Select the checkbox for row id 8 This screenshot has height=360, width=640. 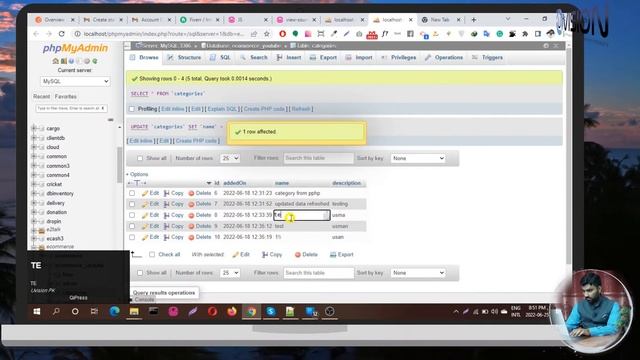coord(132,215)
